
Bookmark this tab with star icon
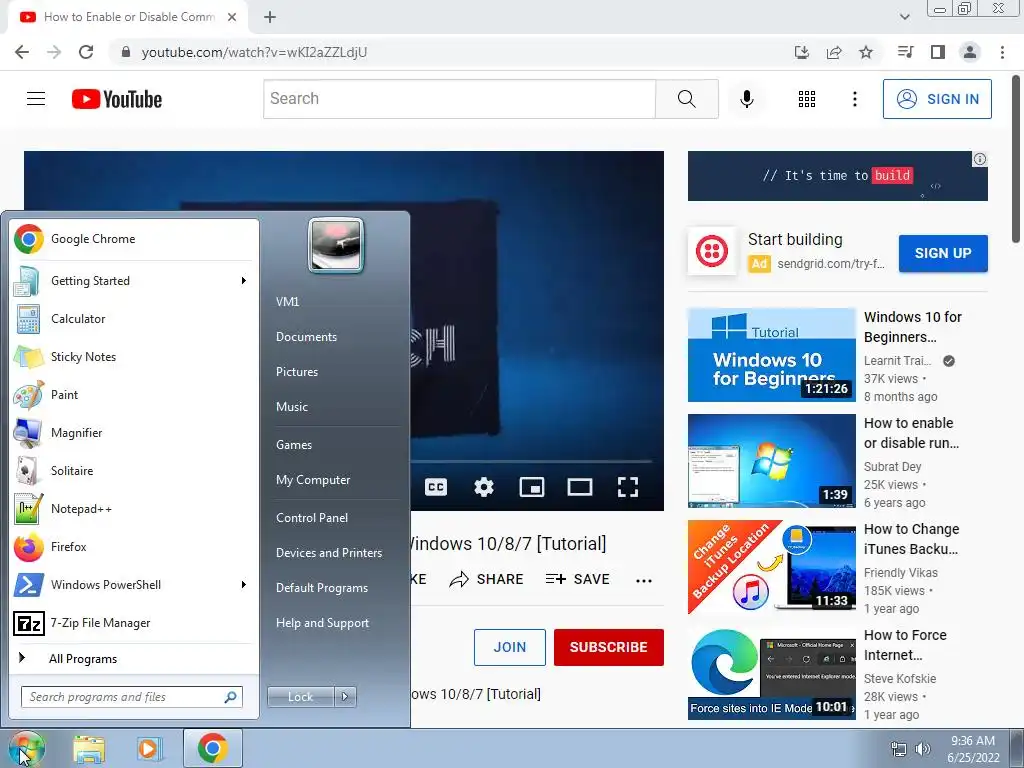(866, 52)
